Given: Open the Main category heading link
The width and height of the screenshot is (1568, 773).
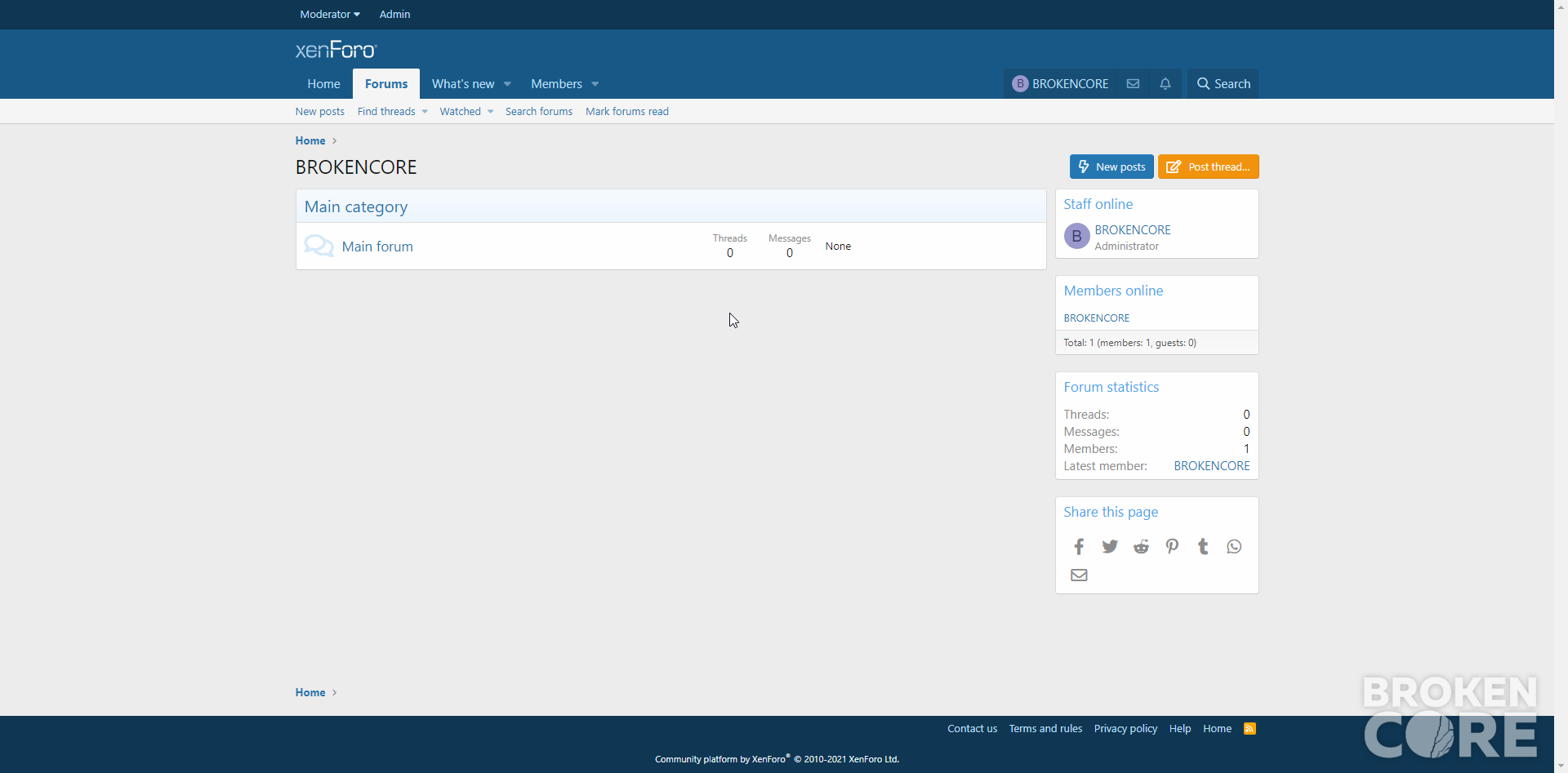Looking at the screenshot, I should (x=356, y=207).
